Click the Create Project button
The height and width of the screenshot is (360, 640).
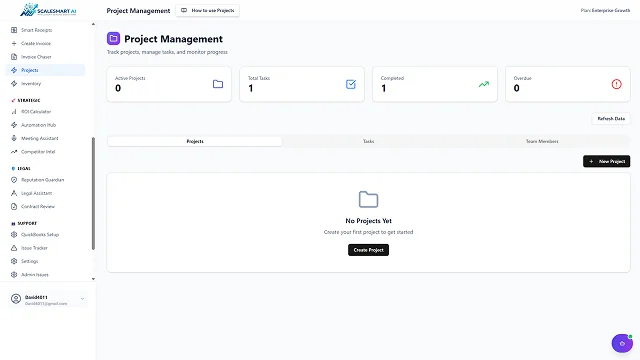[368, 250]
